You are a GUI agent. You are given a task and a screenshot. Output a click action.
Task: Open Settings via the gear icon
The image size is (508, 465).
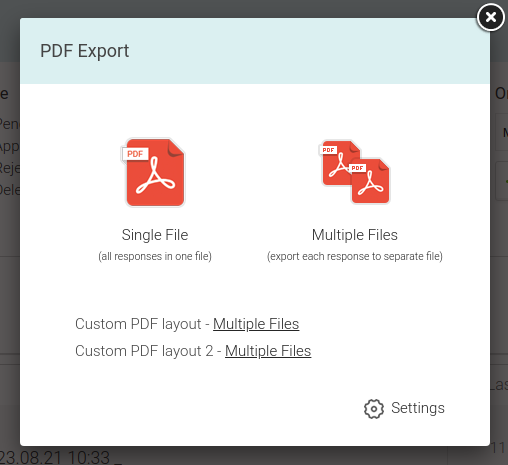coord(374,409)
